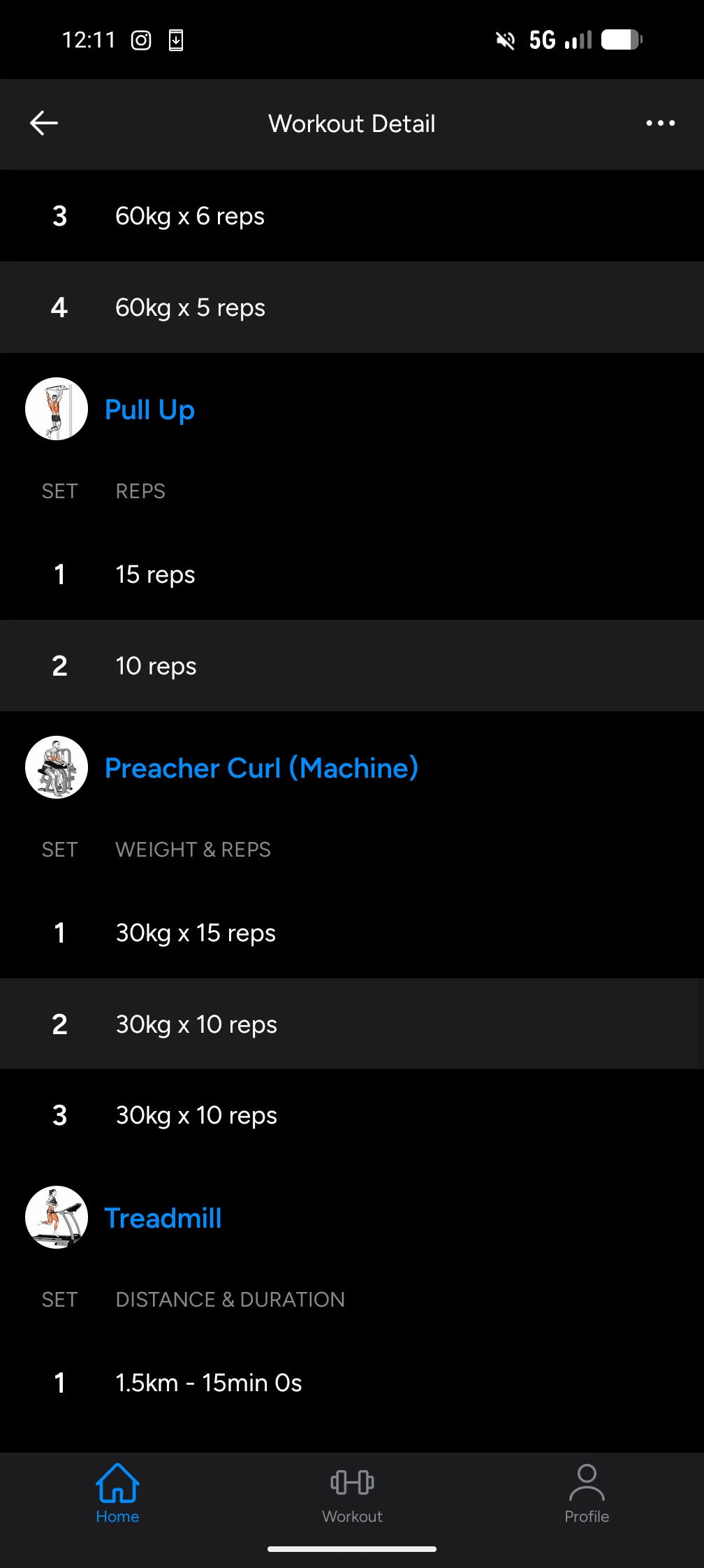704x1568 pixels.
Task: Tap the muted sound icon in status bar
Action: pyautogui.click(x=505, y=41)
